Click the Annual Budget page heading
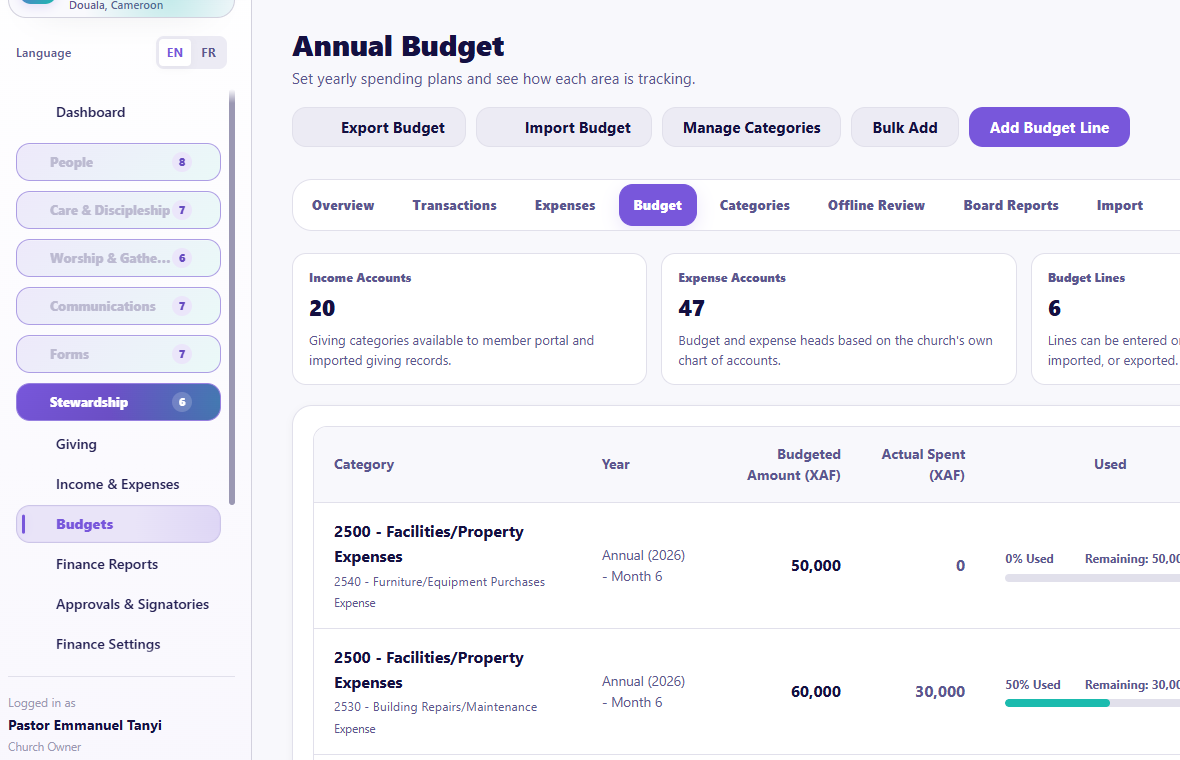The height and width of the screenshot is (760, 1180). (x=398, y=47)
